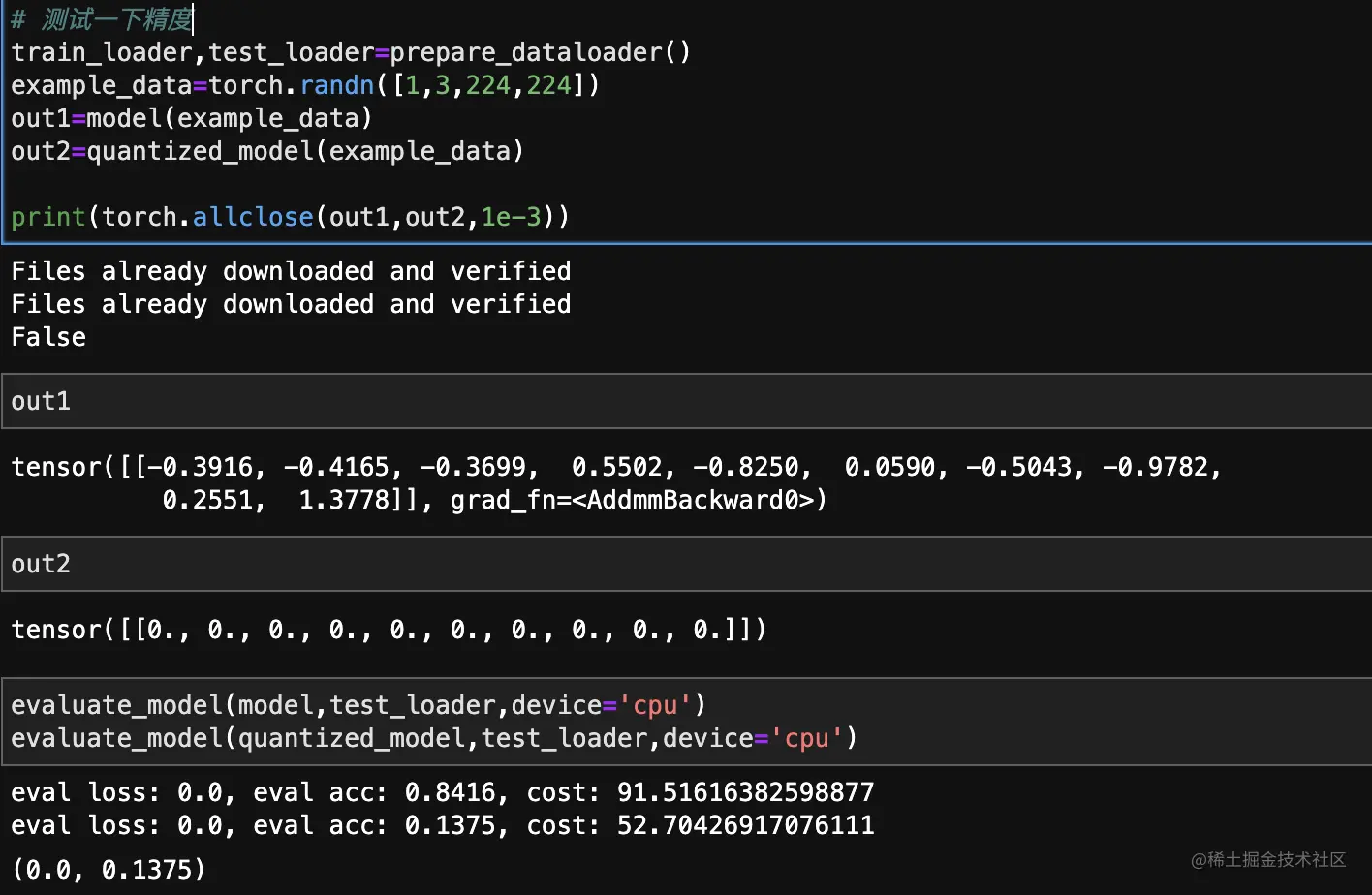Screen dimensions: 1372x895
Task: Click the print(torch.allclose(...)) line
Action: [x=291, y=217]
